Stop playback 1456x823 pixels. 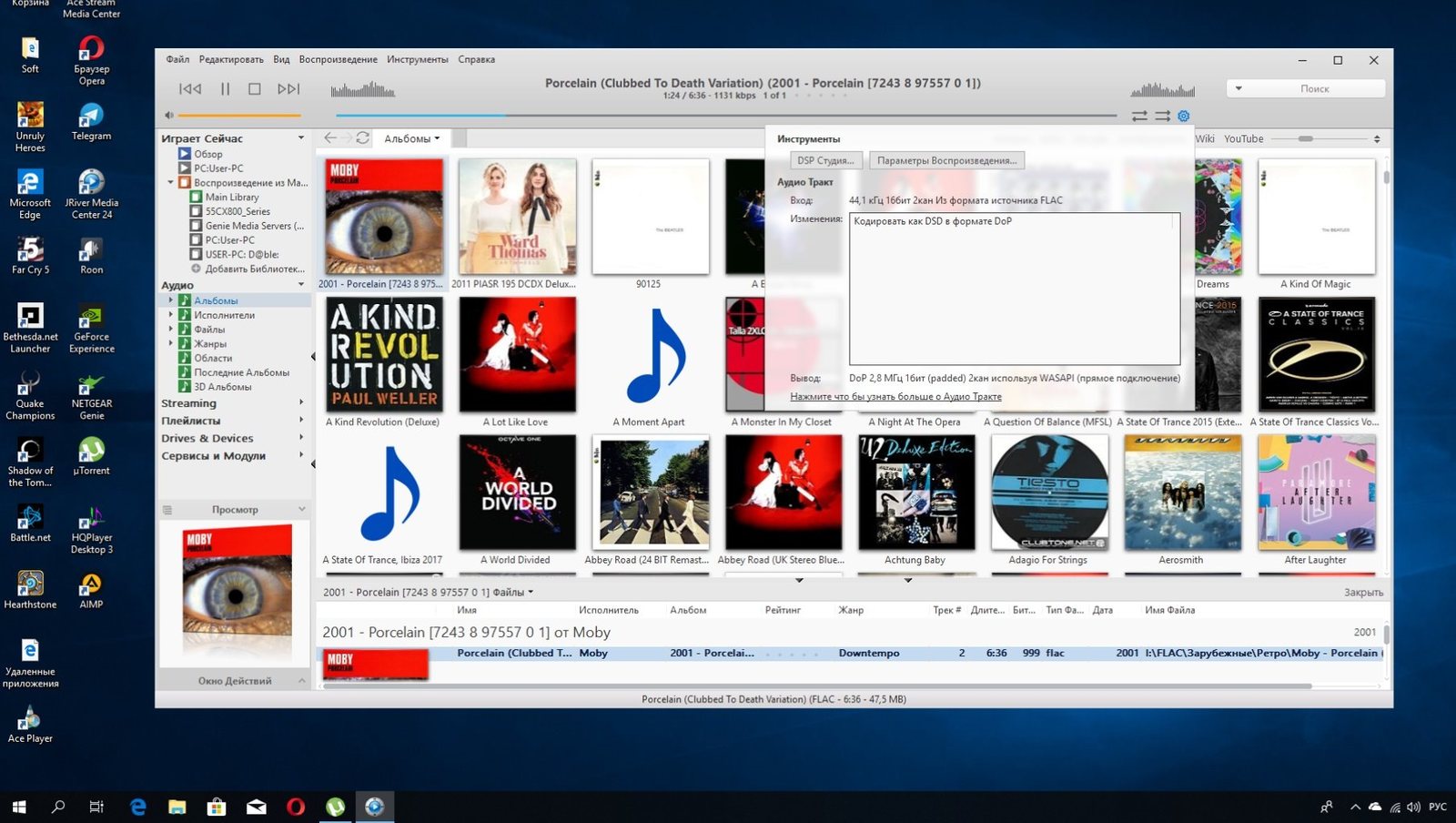coord(255,89)
